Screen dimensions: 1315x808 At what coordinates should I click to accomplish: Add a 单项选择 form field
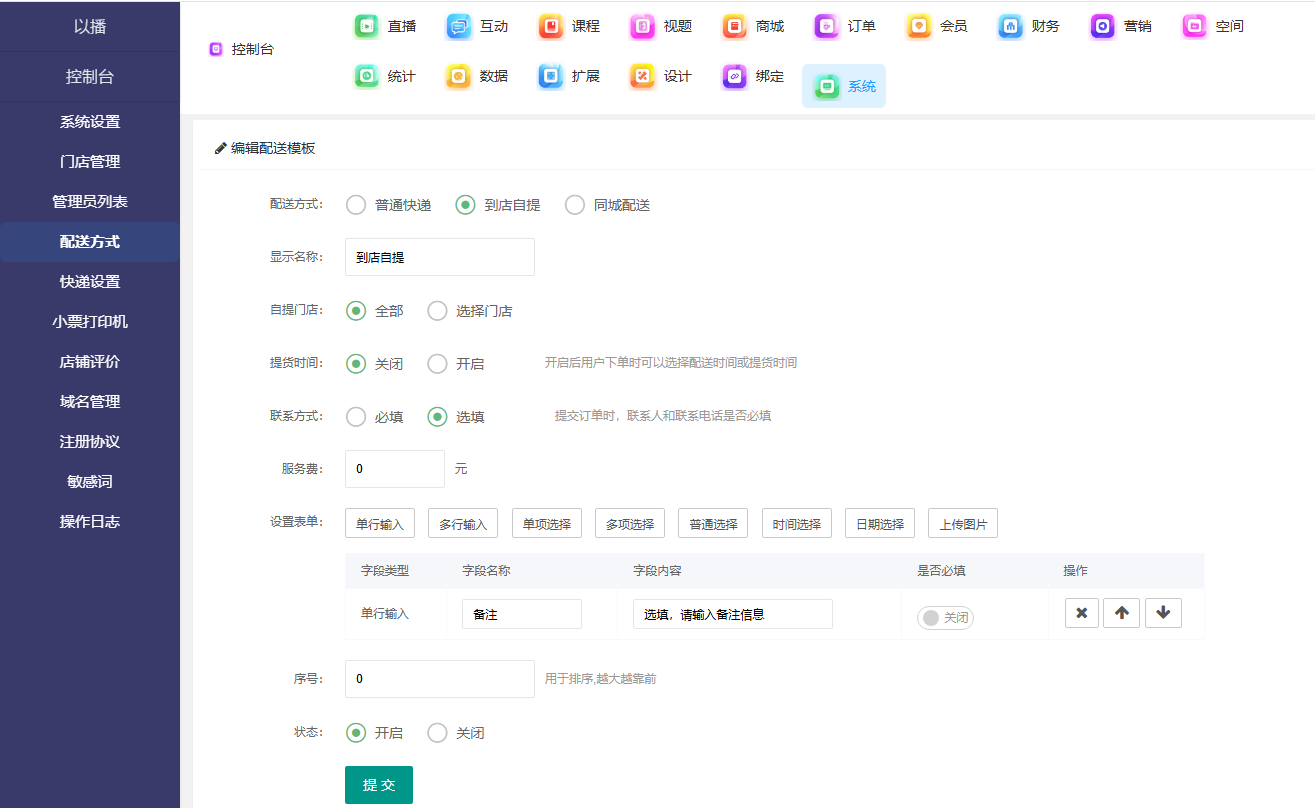pos(547,524)
